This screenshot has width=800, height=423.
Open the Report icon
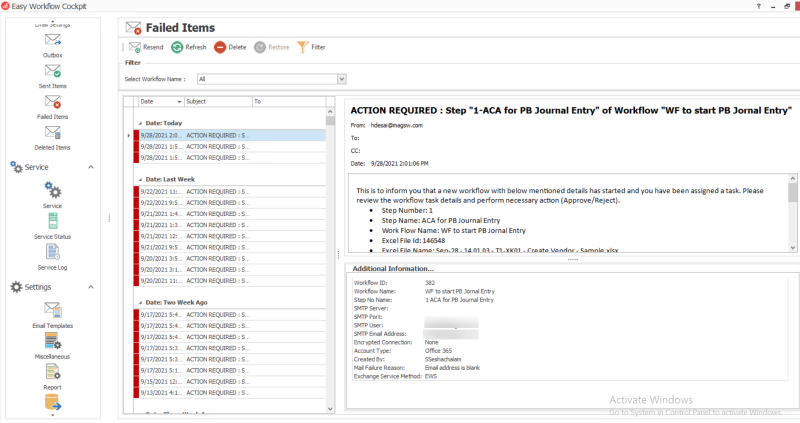pos(53,371)
